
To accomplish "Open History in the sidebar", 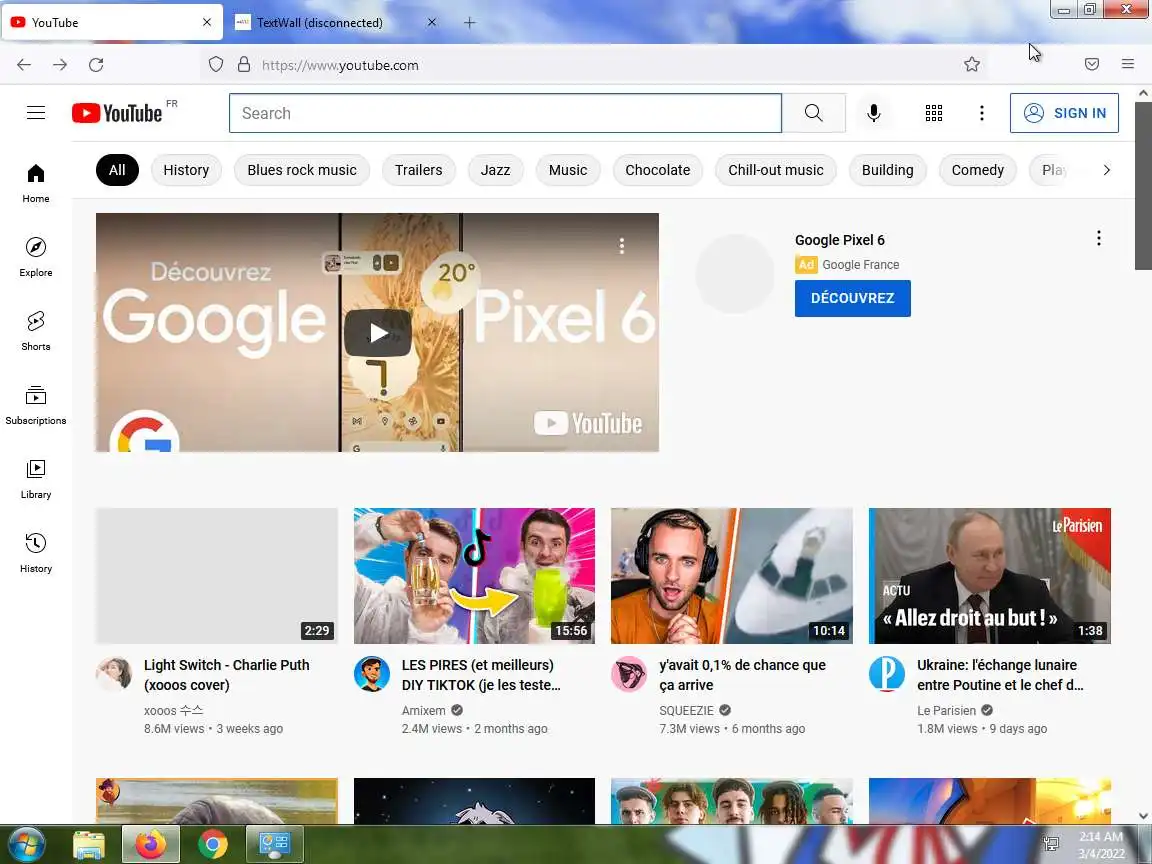I will pos(36,553).
